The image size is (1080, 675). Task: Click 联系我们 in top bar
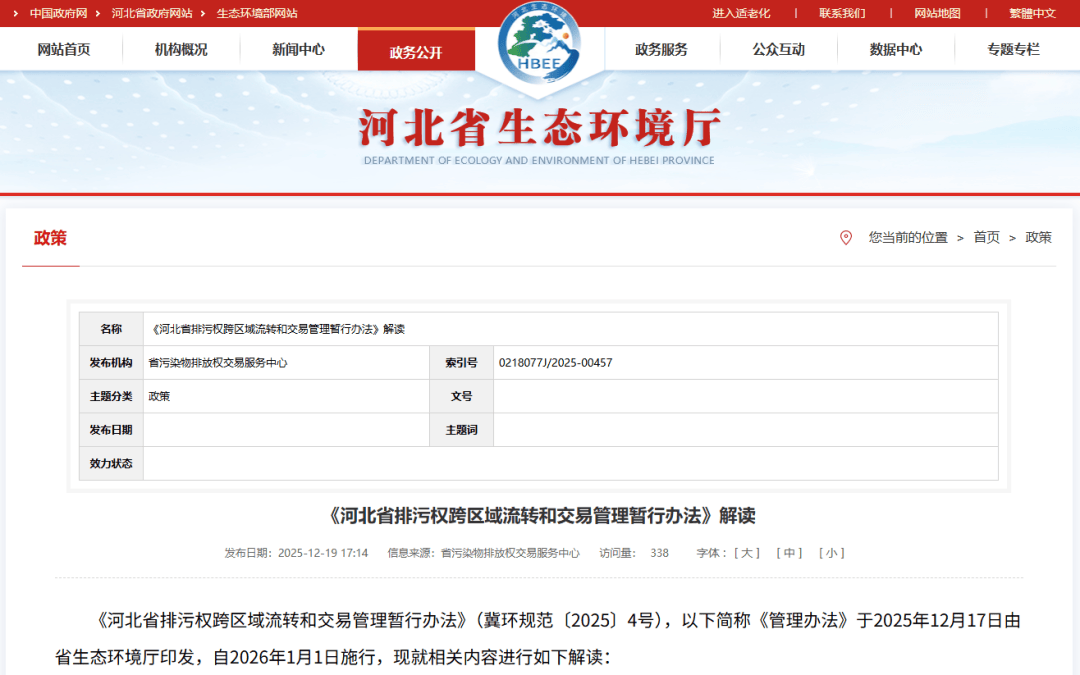pos(842,13)
